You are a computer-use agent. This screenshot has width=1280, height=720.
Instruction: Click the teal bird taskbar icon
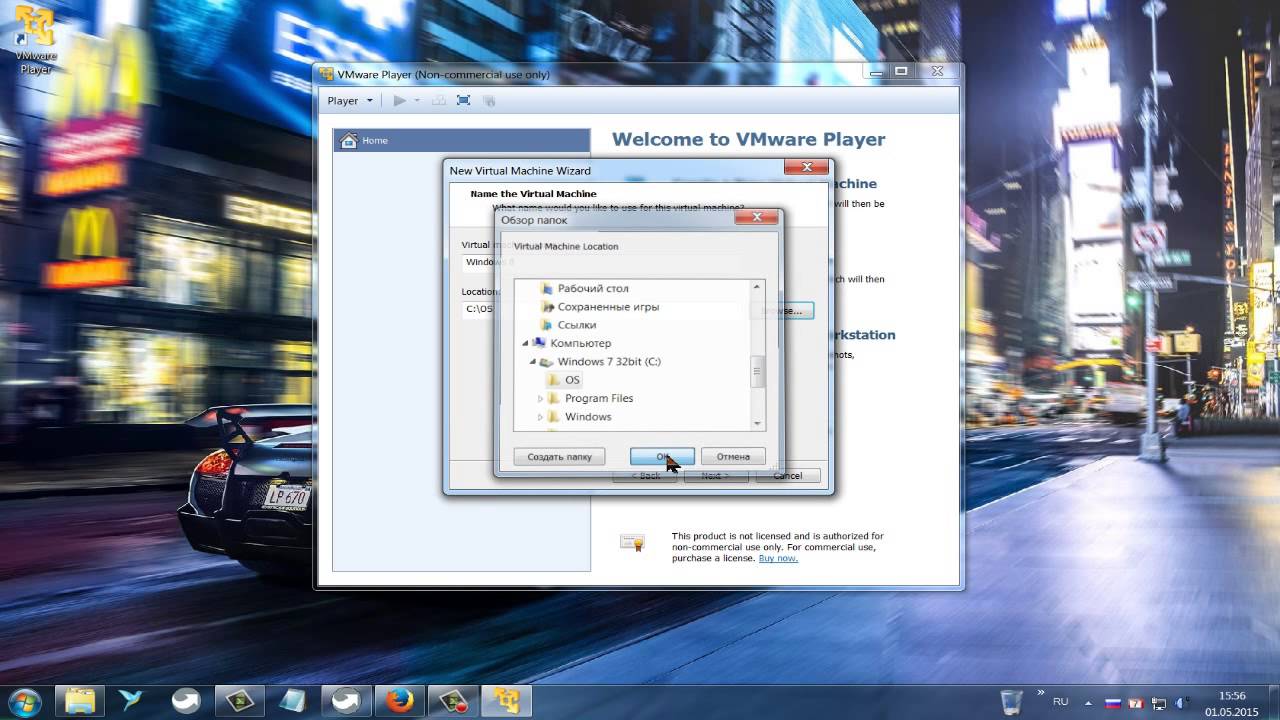131,700
